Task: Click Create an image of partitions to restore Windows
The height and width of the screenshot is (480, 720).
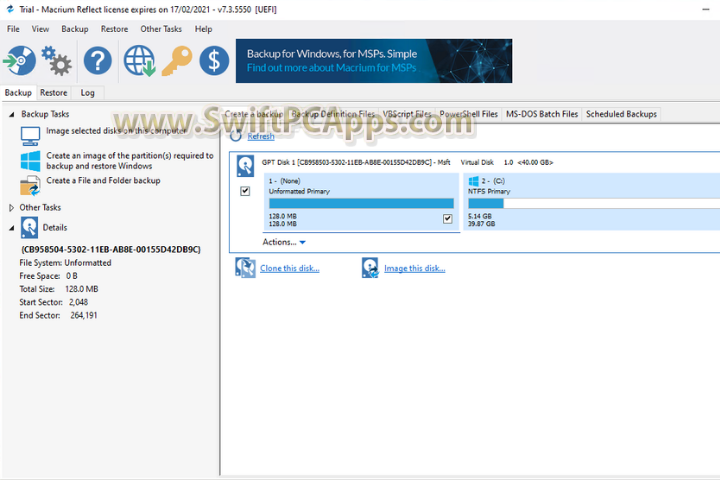Action: click(x=130, y=161)
